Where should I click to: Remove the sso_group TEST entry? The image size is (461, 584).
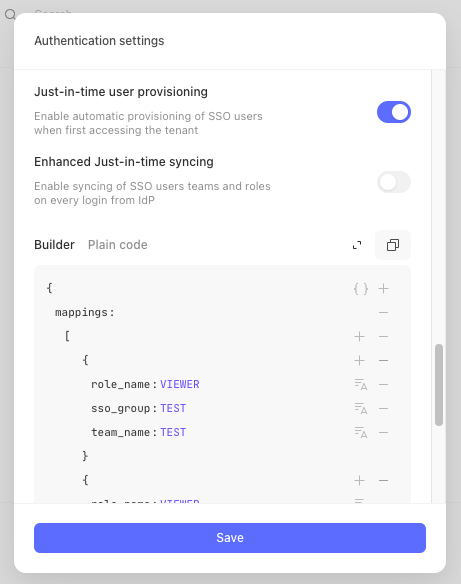(384, 409)
